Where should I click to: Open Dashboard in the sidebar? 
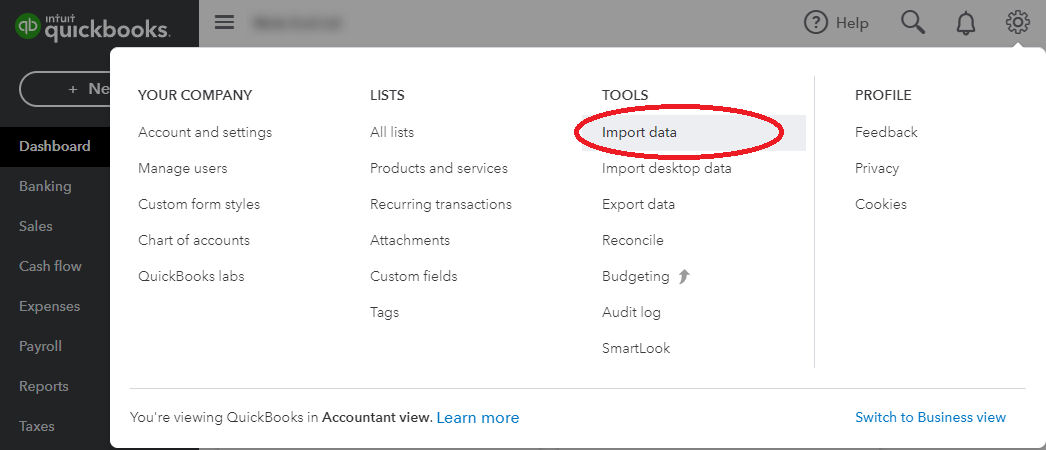point(55,146)
